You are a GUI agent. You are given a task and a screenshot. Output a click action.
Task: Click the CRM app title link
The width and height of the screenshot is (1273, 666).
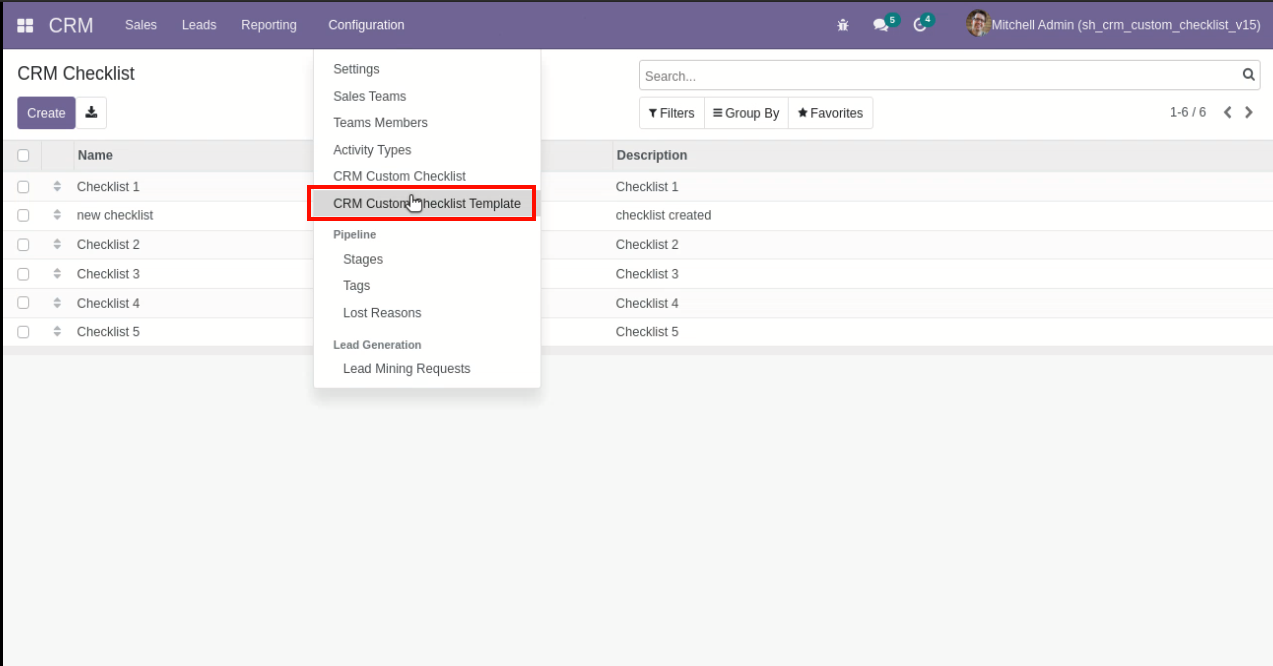pos(71,25)
